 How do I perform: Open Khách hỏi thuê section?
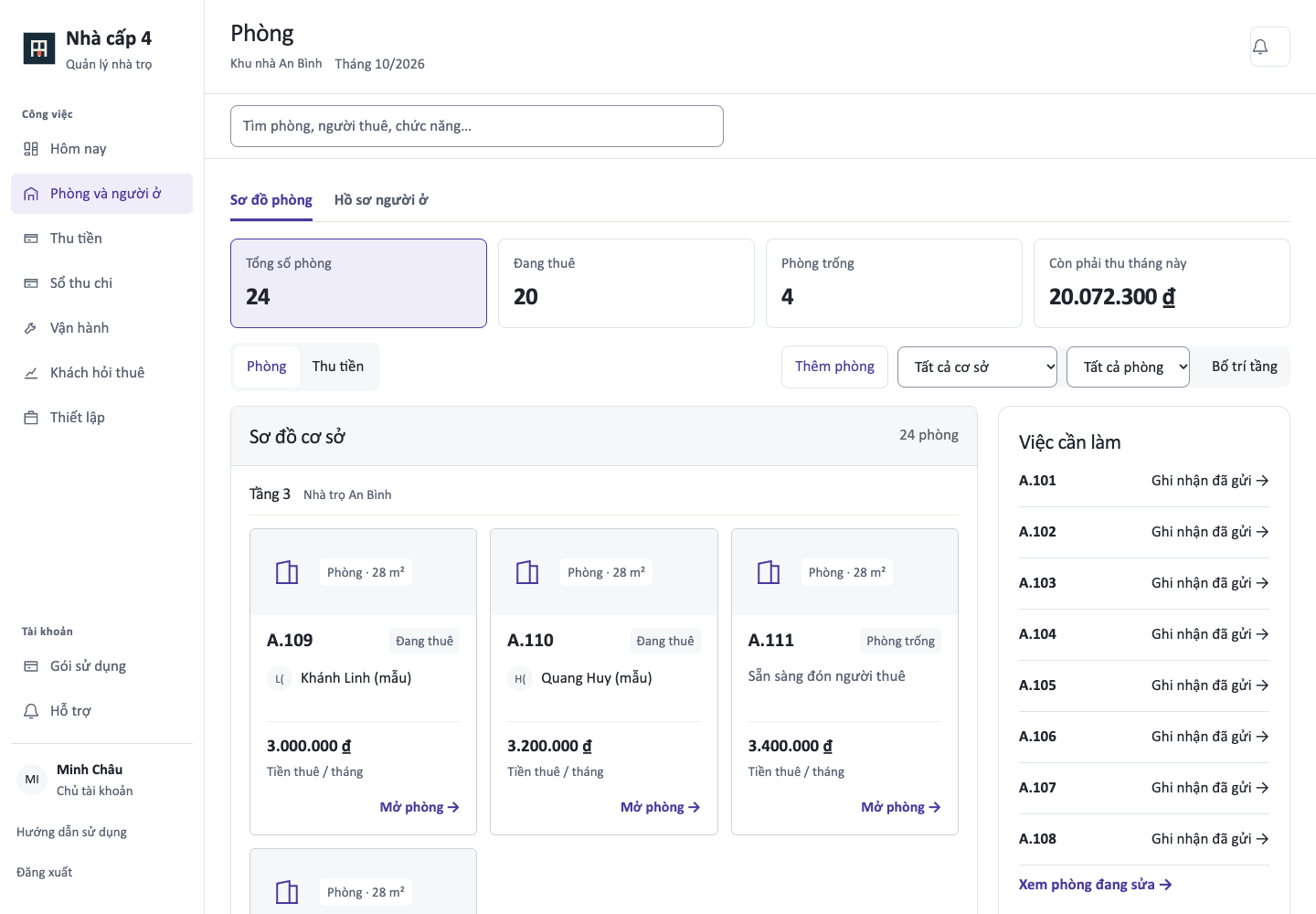click(x=101, y=373)
